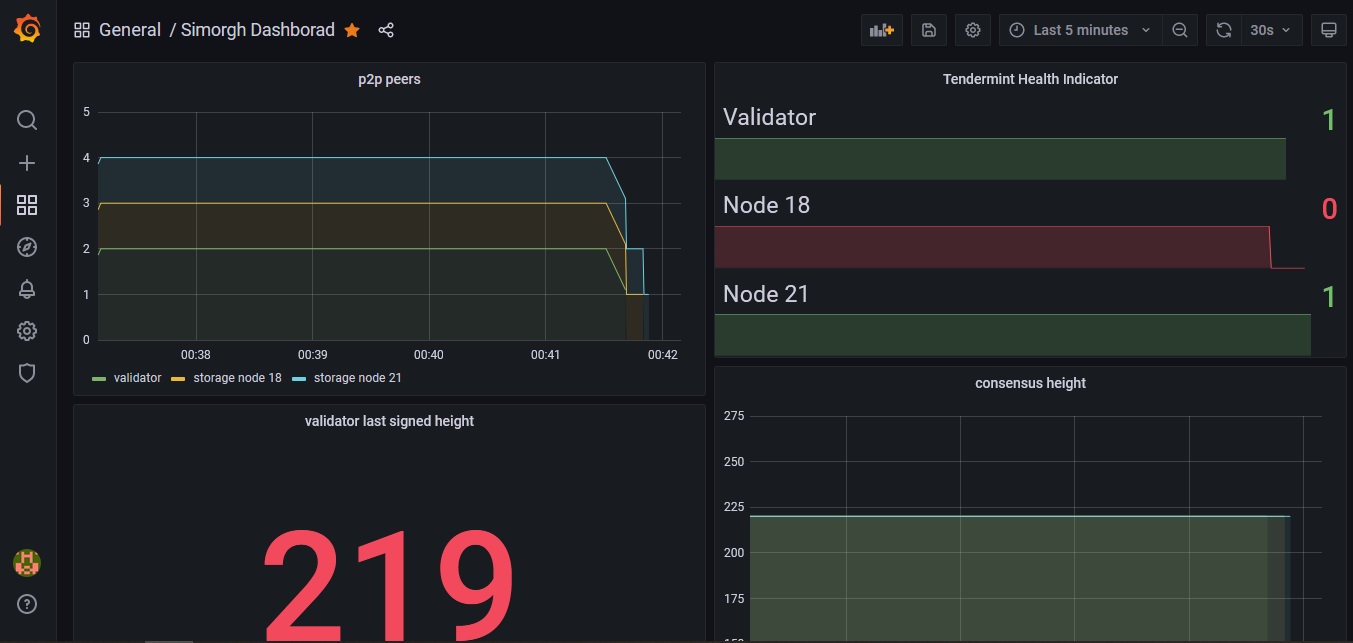
Task: Open the Alerting bell icon
Action: coord(27,289)
